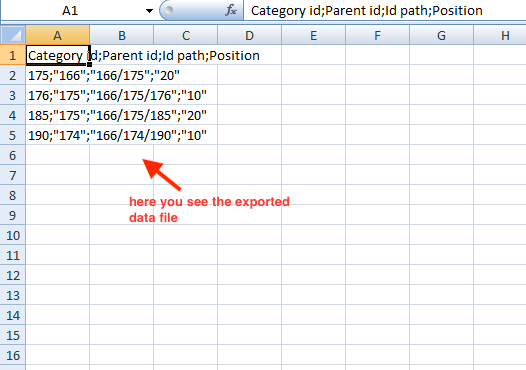Click cell with 'Category id;Parent id;Id path;Position'

(58, 55)
